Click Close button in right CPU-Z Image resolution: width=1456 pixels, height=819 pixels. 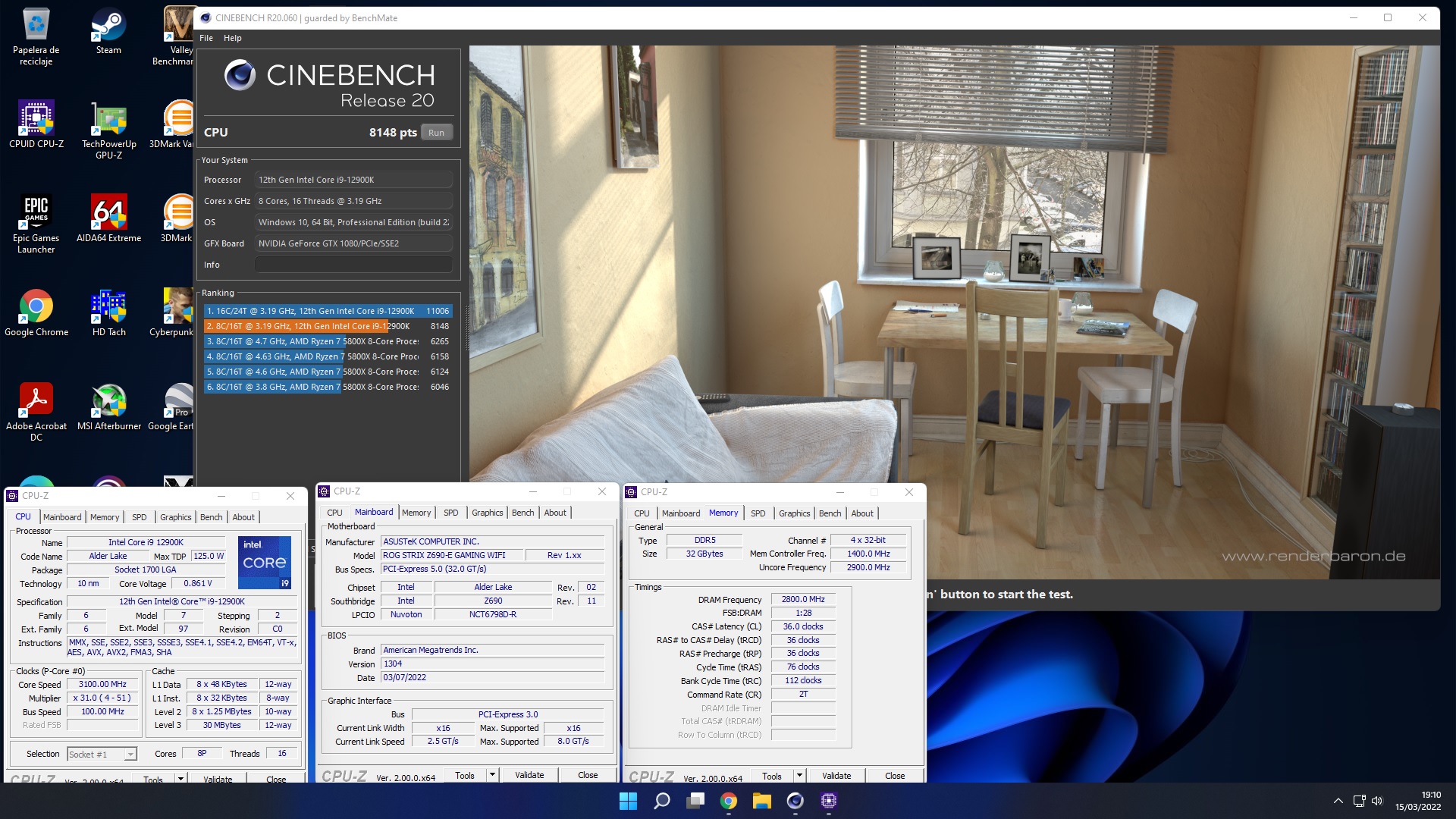[x=895, y=776]
